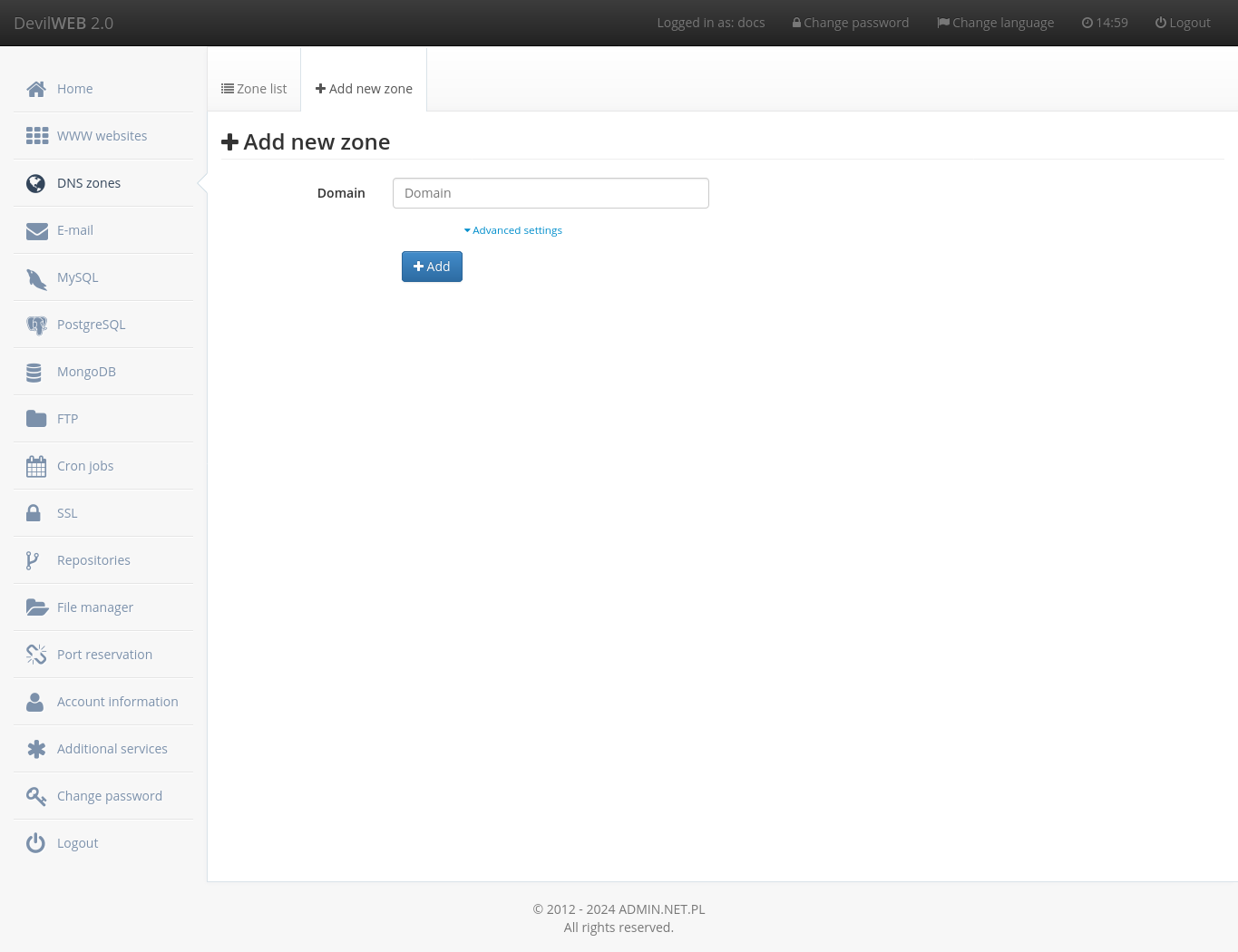The height and width of the screenshot is (952, 1238).
Task: Click inside the Domain input field
Action: tap(550, 192)
